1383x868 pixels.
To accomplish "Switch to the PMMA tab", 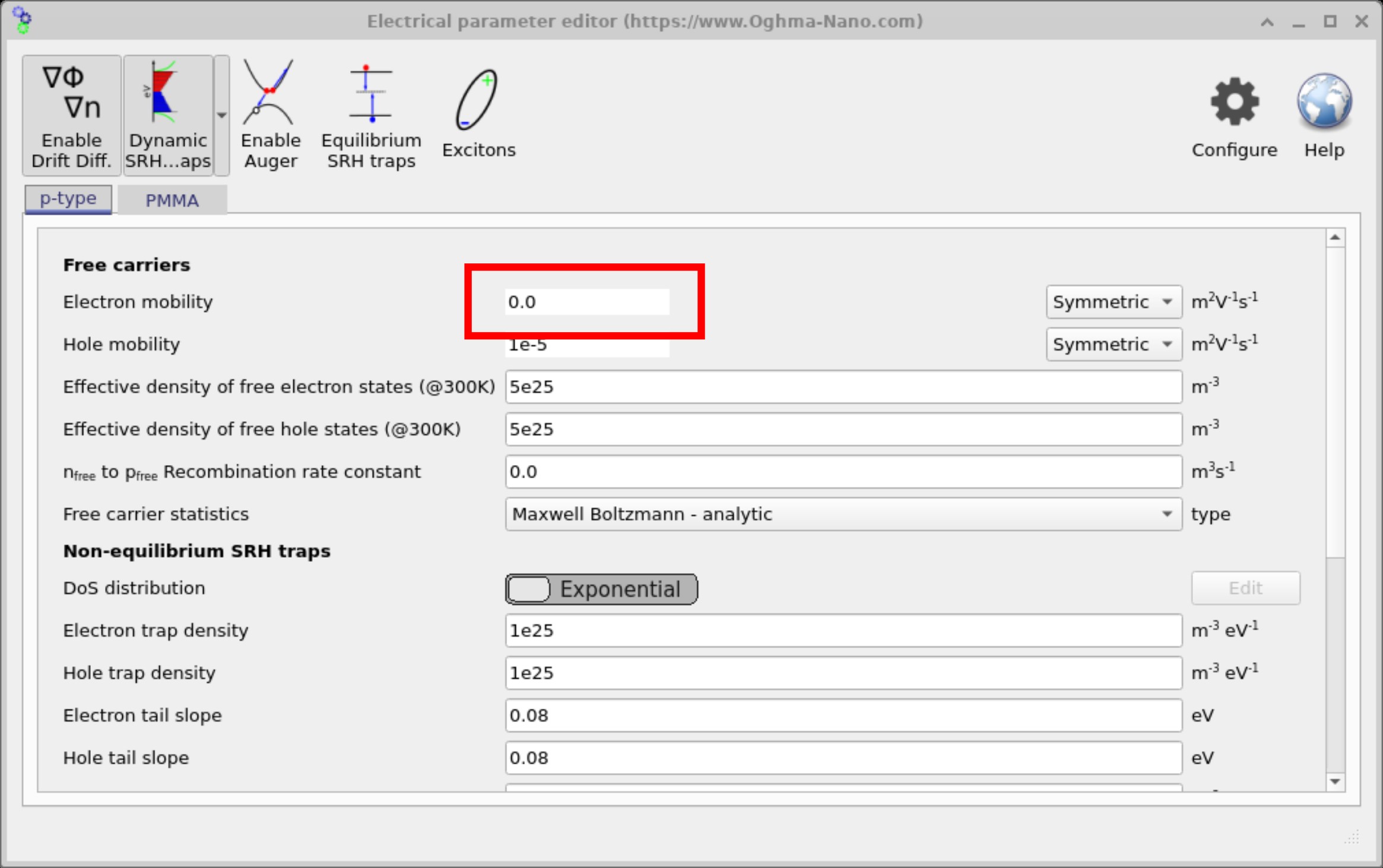I will coord(172,200).
